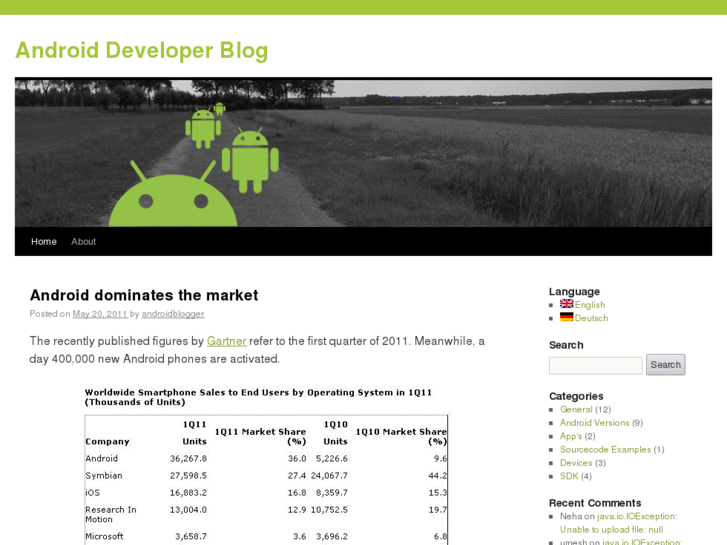The height and width of the screenshot is (545, 727).
Task: Click the Android robots header banner image
Action: point(364,152)
